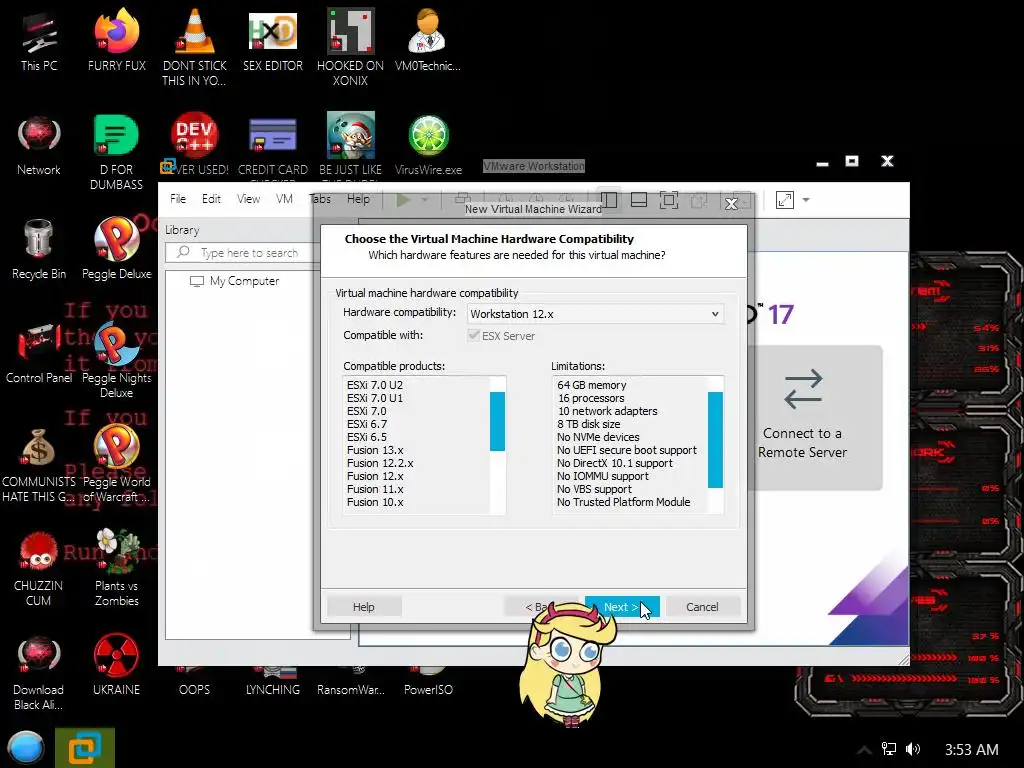Screen dimensions: 1024x768
Task: Open dropdown arrow next to stretch icon
Action: tap(806, 200)
